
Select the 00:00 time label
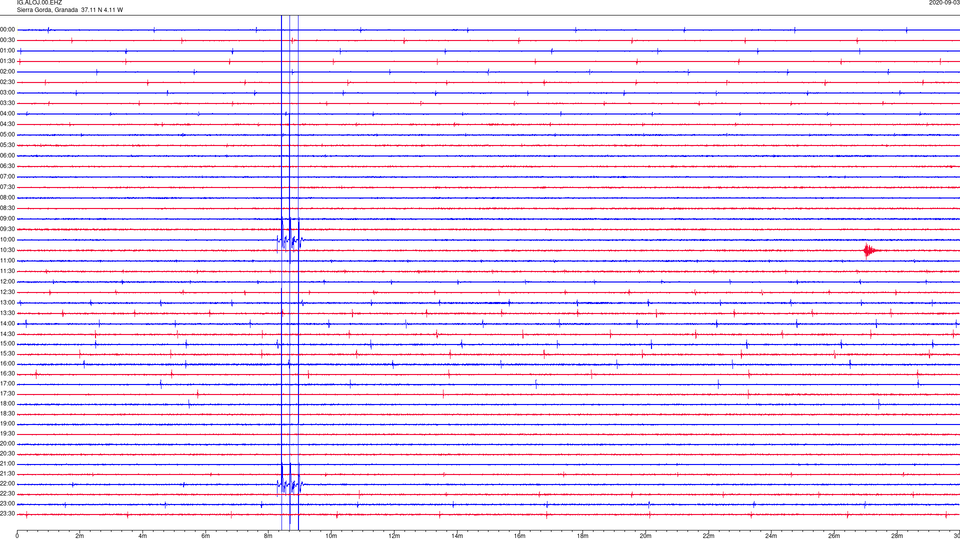[8, 29]
